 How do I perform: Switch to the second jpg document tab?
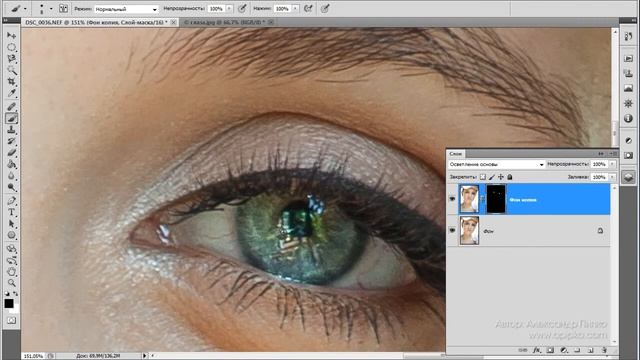tap(224, 22)
